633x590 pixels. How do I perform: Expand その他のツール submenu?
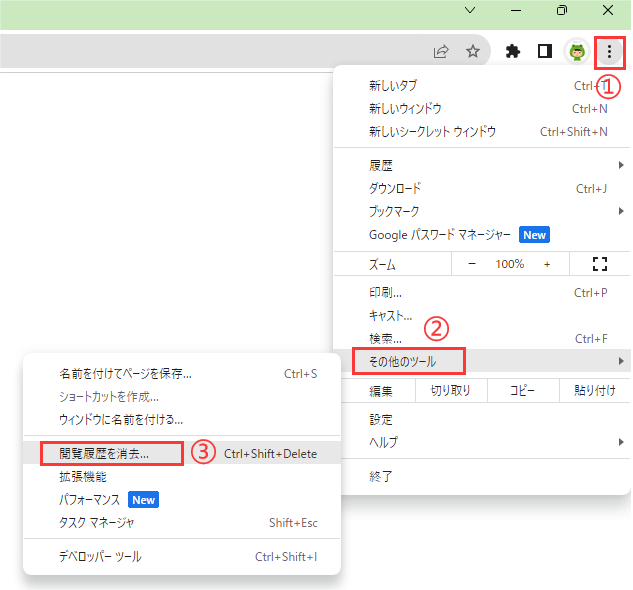point(482,361)
